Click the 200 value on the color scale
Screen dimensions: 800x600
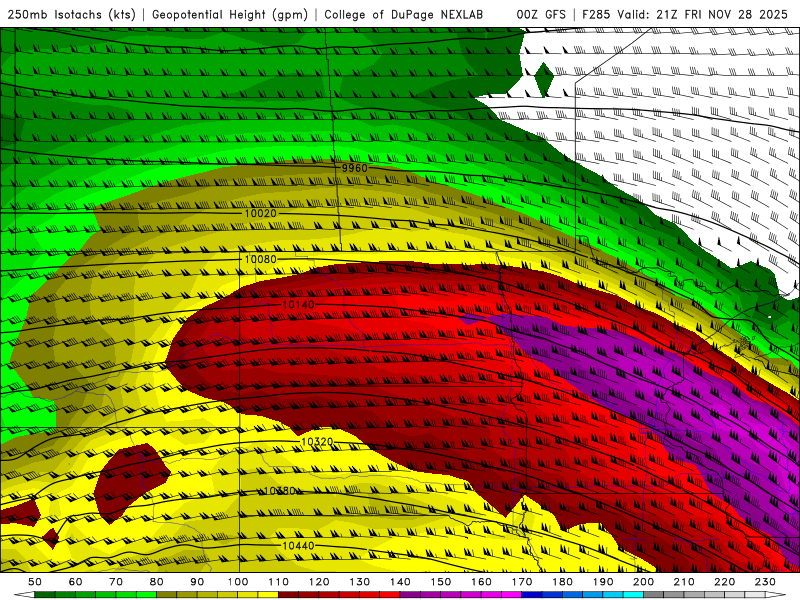coord(643,582)
